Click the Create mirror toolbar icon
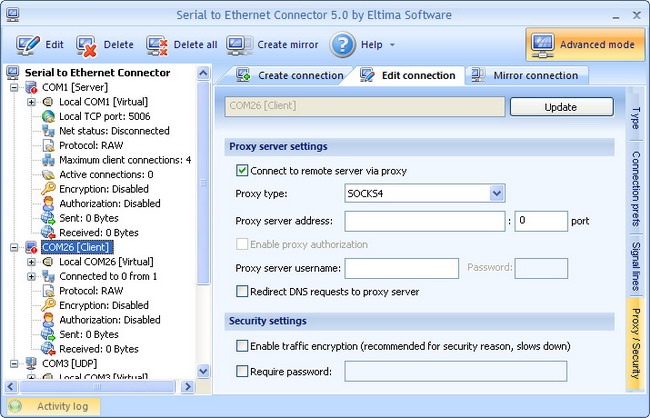This screenshot has width=650, height=418. coord(239,45)
